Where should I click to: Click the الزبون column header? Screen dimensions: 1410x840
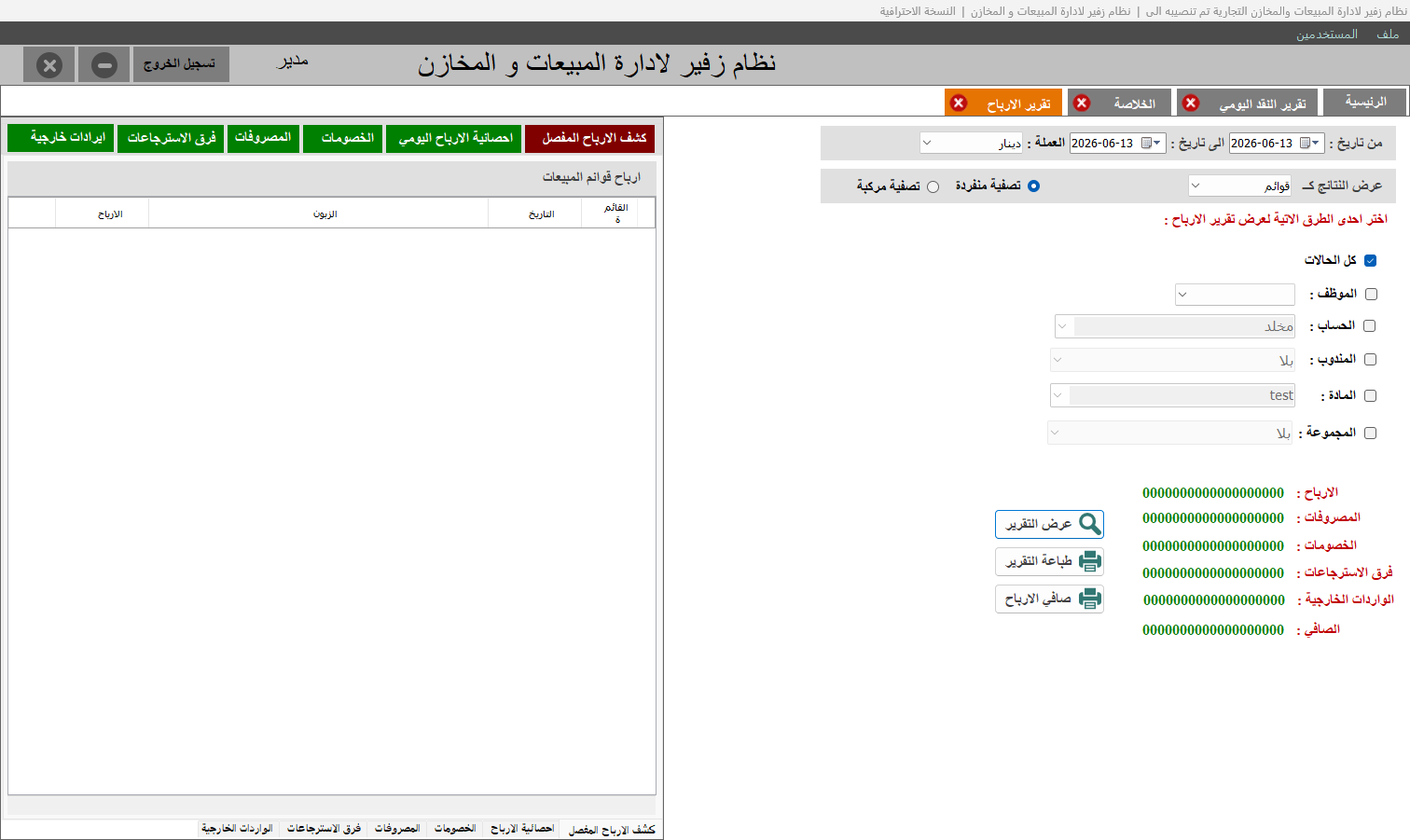coord(318,213)
